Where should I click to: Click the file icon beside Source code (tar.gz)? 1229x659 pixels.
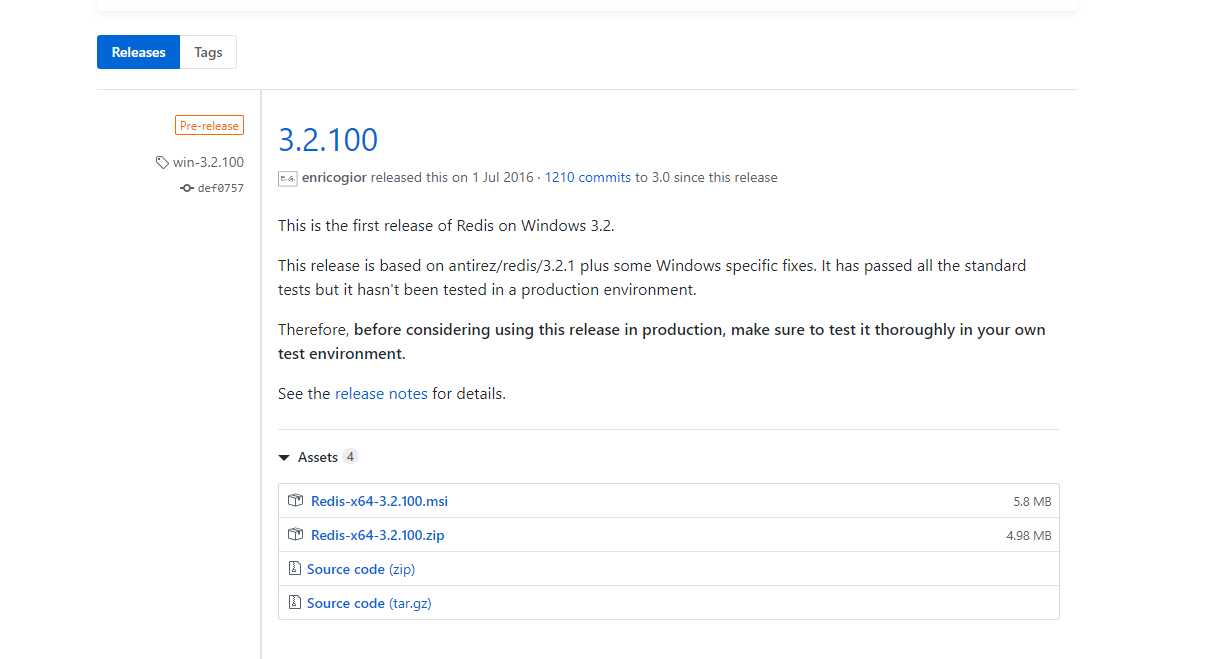coord(294,602)
